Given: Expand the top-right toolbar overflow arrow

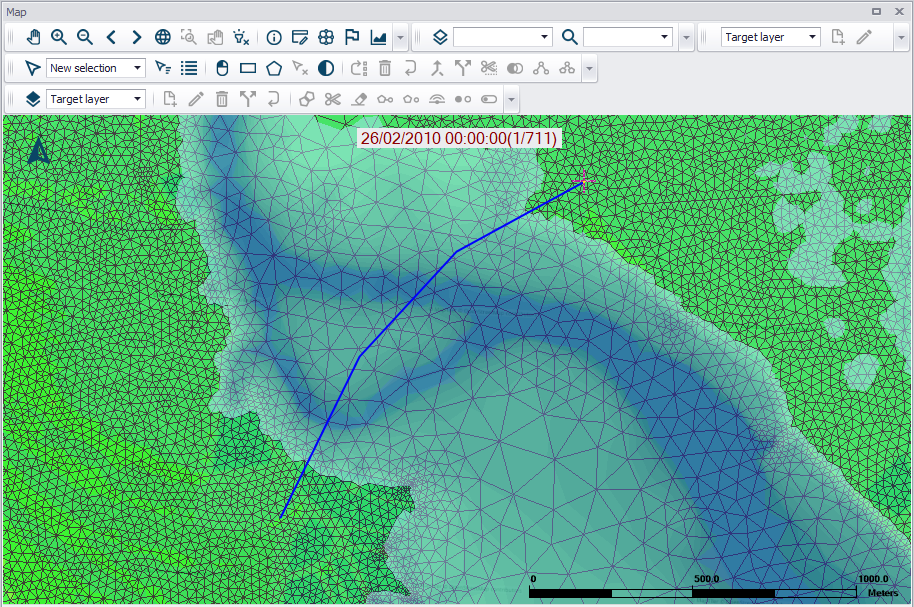Looking at the screenshot, I should click(x=901, y=37).
